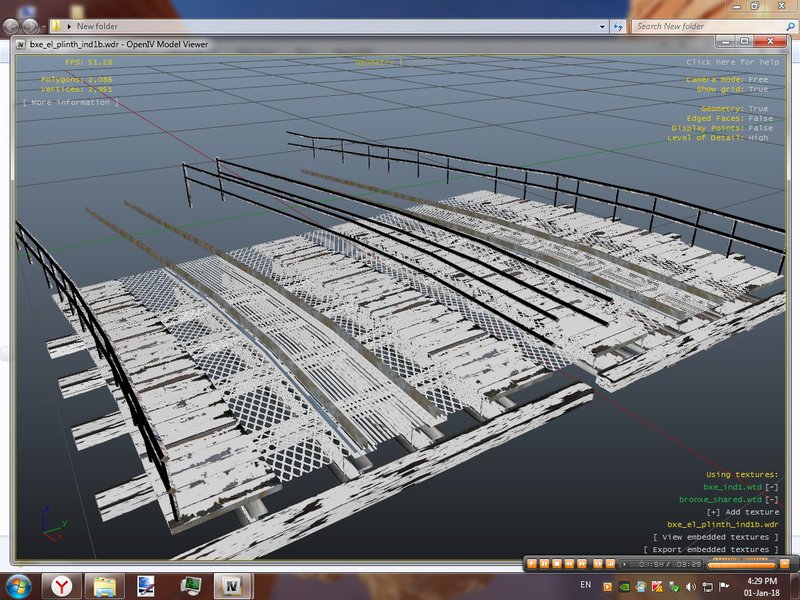Pause playback in the mini player

pos(544,564)
